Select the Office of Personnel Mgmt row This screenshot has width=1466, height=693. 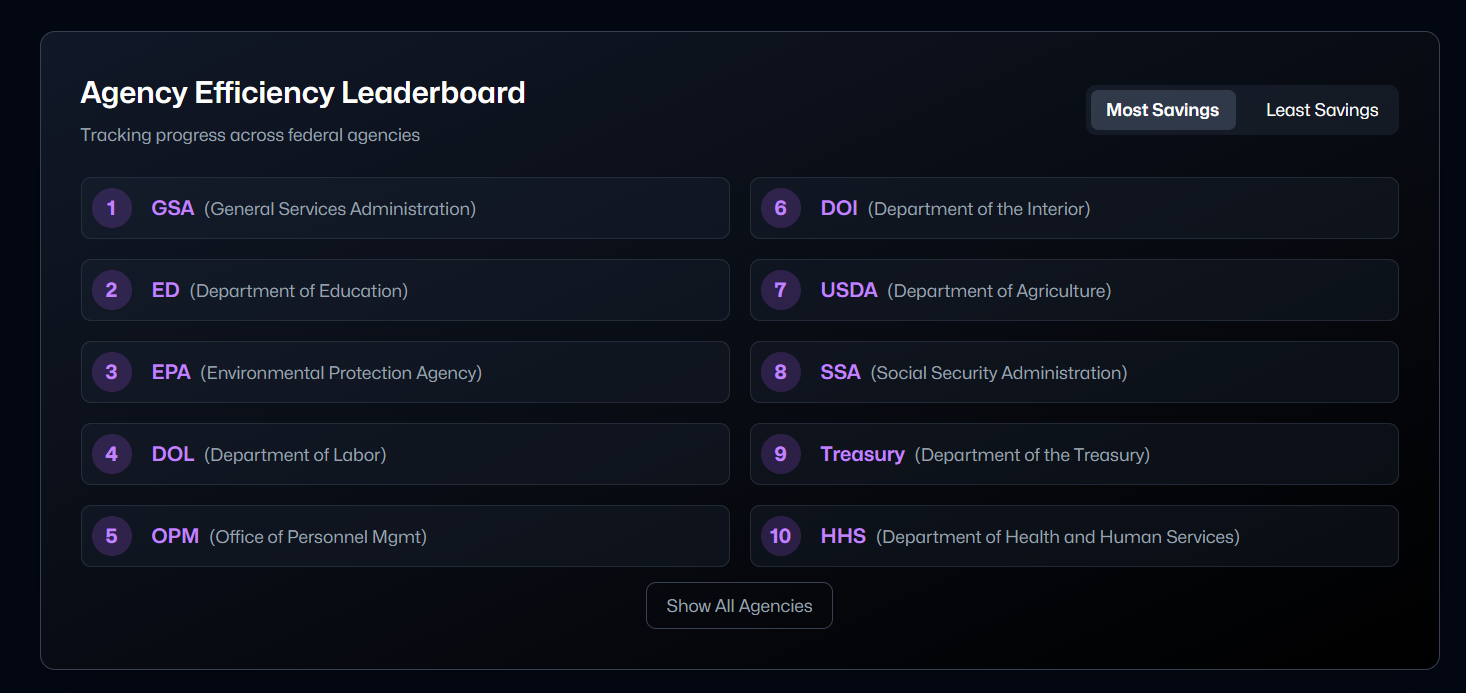coord(405,536)
